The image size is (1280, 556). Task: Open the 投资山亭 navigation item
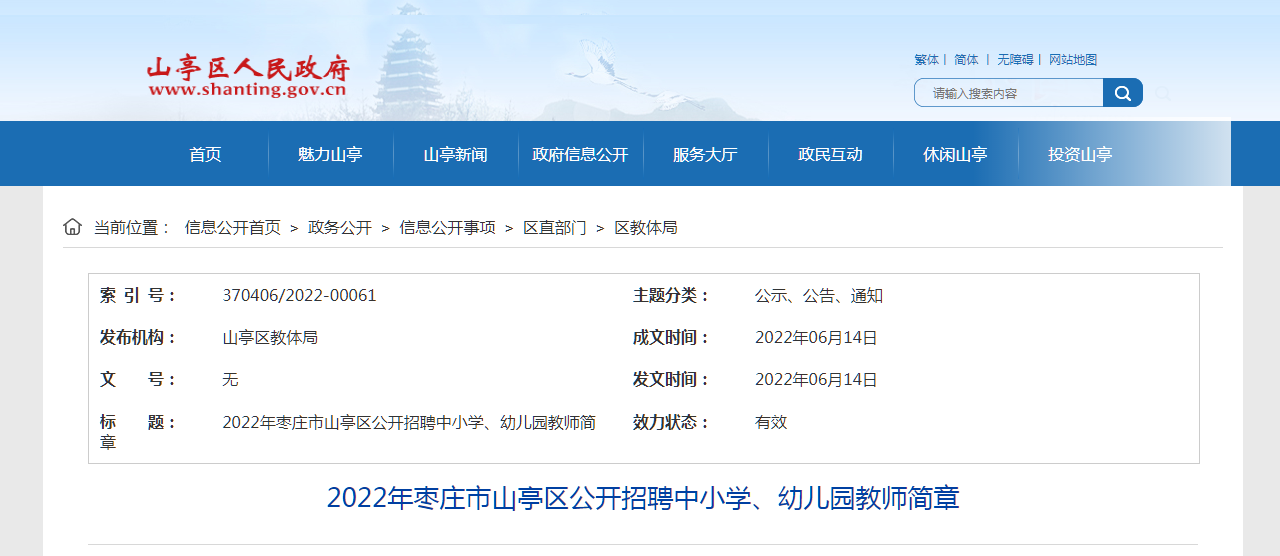point(1080,154)
